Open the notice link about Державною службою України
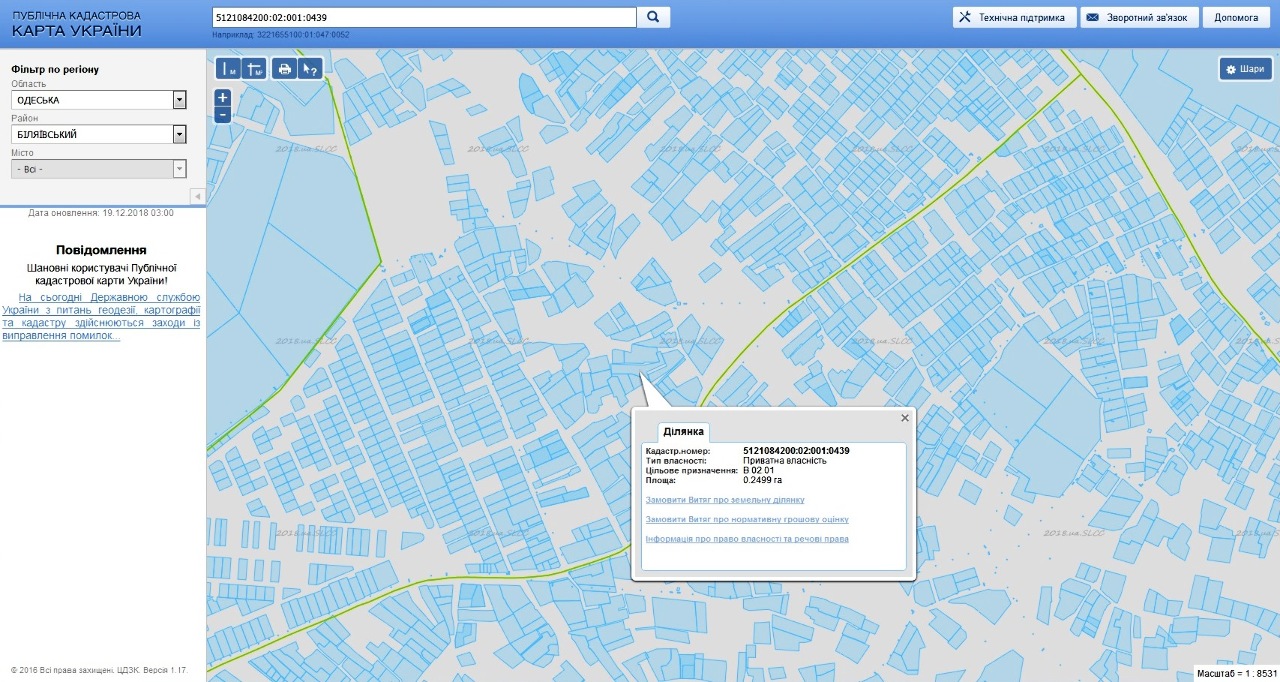 coord(102,316)
